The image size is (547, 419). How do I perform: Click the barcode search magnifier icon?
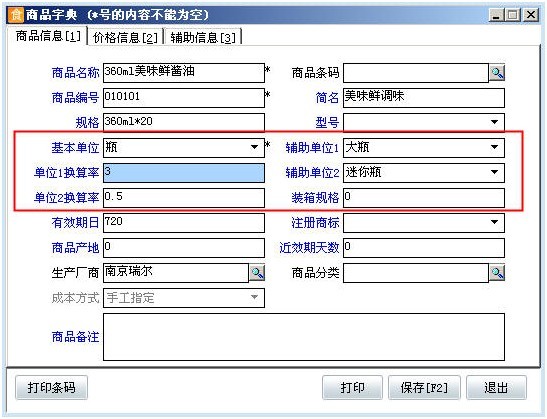pyautogui.click(x=497, y=73)
